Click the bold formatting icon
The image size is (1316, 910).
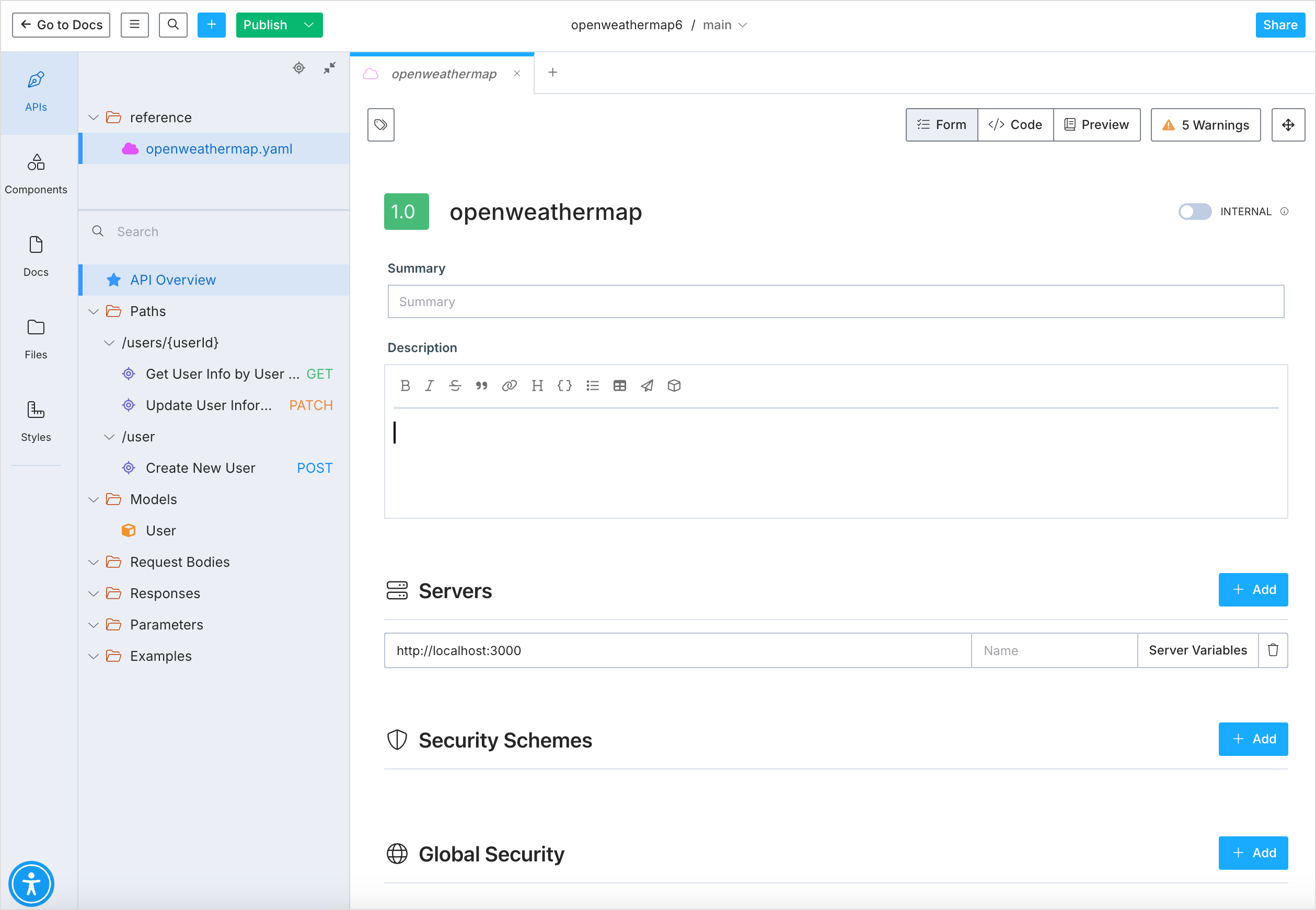[405, 385]
